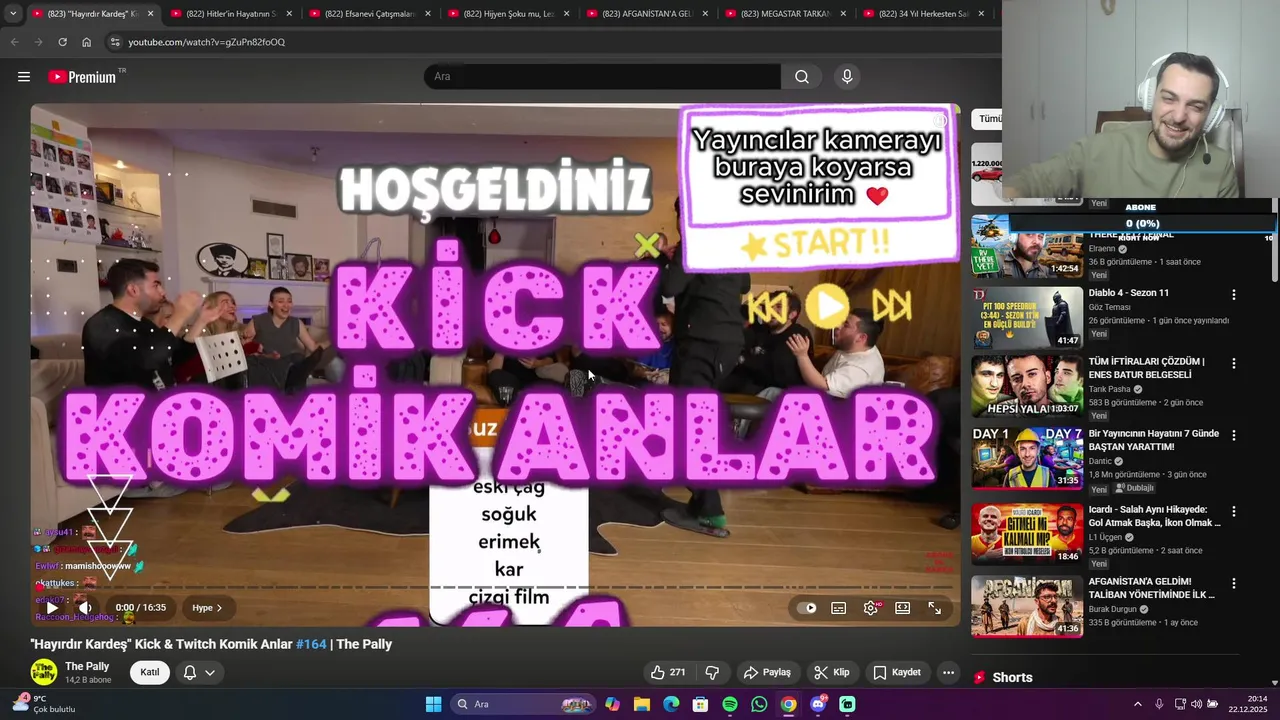
Task: Toggle the autoplay switch in the player
Action: [809, 608]
